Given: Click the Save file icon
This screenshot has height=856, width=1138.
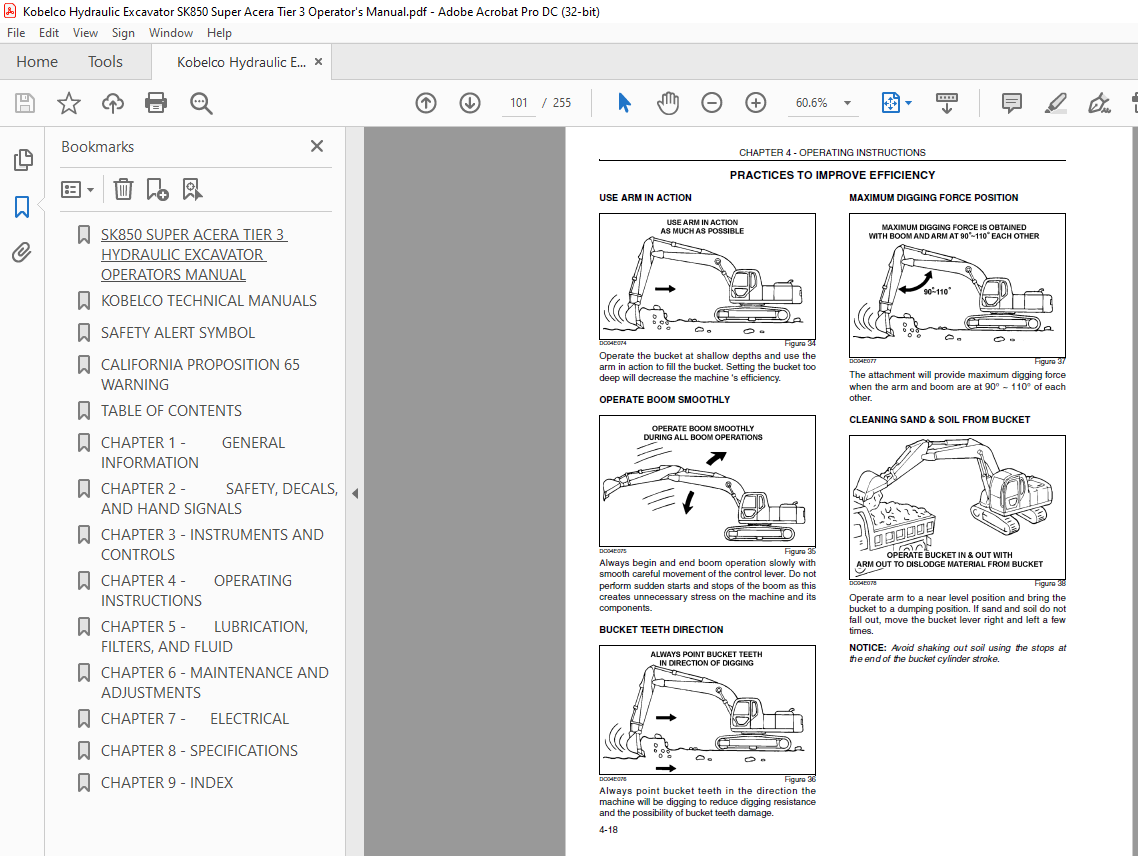Looking at the screenshot, I should point(25,103).
